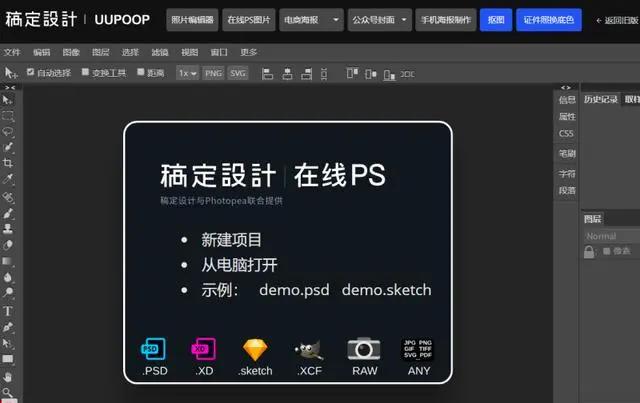
Task: Open the demo.psd example link
Action: pyautogui.click(x=294, y=290)
